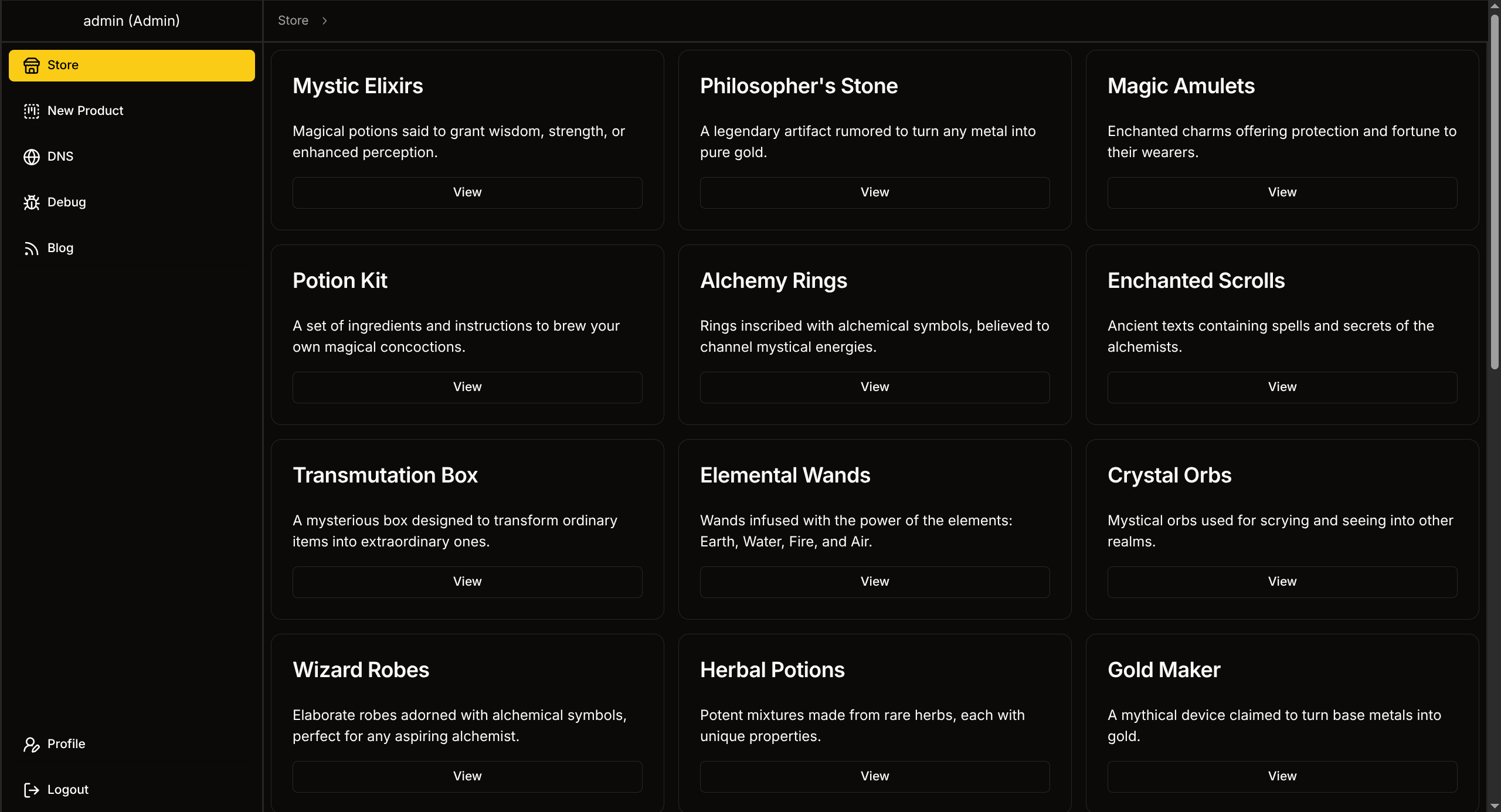View the Gold Maker product
This screenshot has width=1501, height=812.
[1282, 776]
